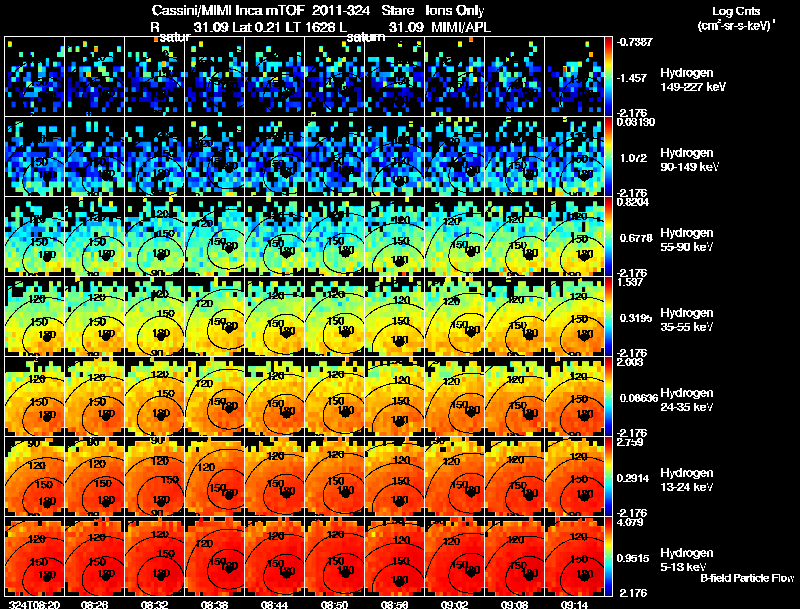Click the '08:32' time axis label
This screenshot has height=609, width=800.
155,604
